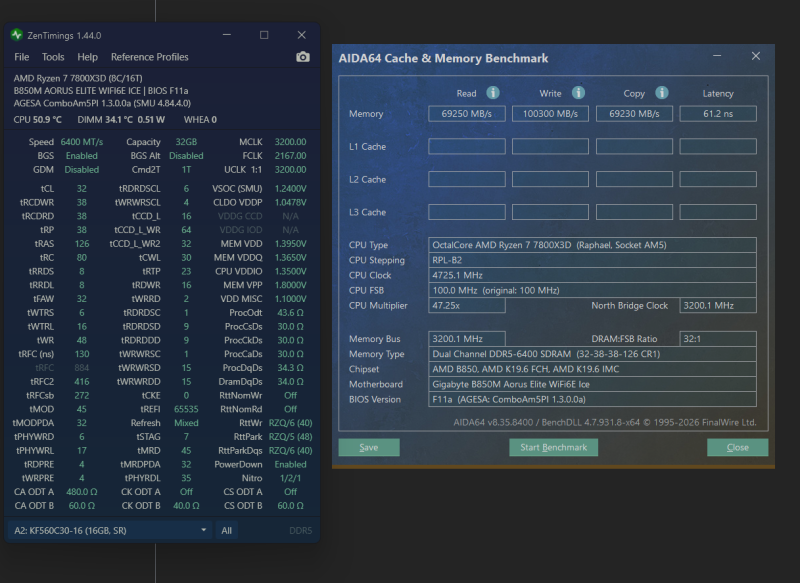
Task: Click the ZenTimings screenshot camera icon
Action: click(x=303, y=57)
